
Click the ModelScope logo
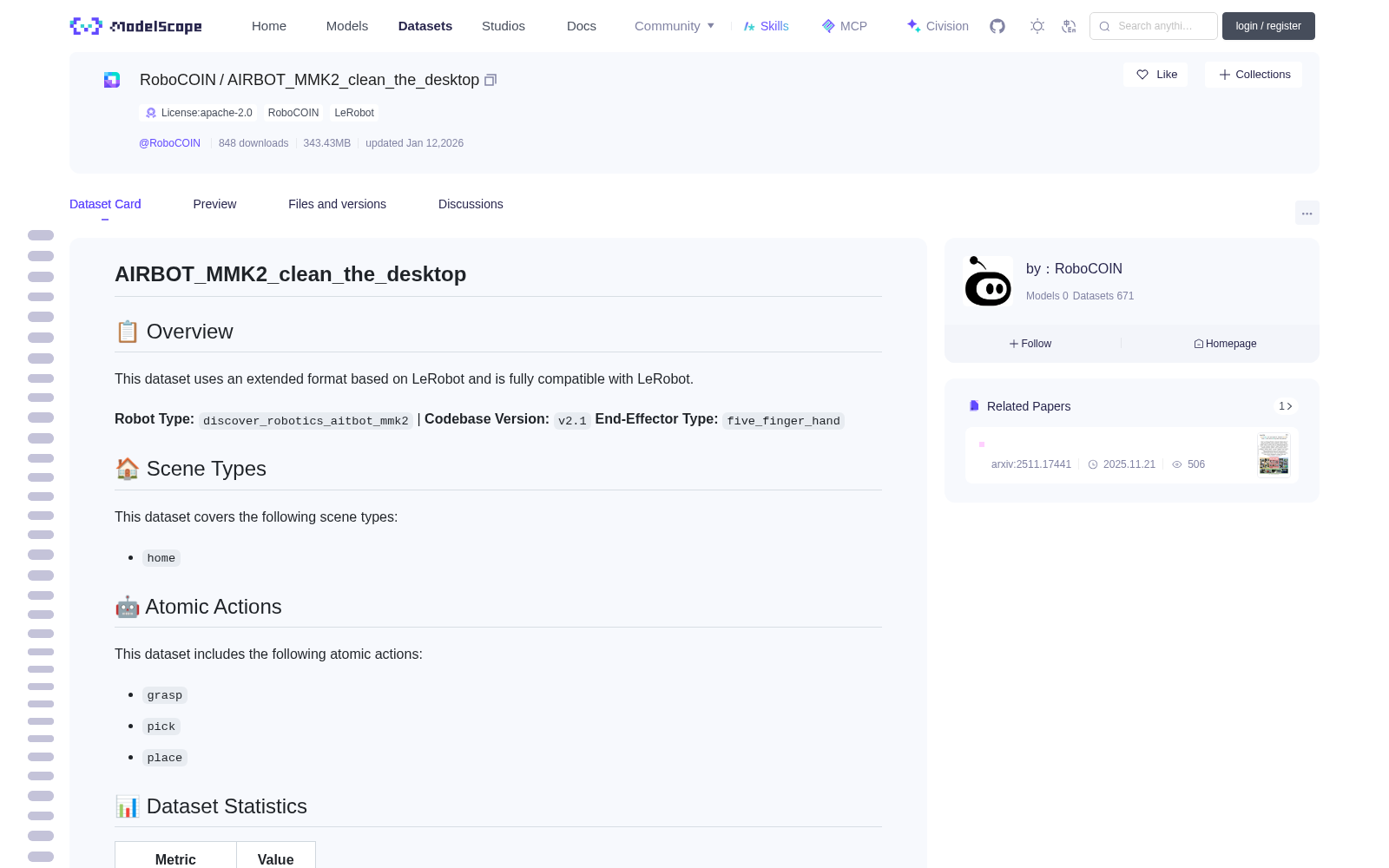pos(135,26)
